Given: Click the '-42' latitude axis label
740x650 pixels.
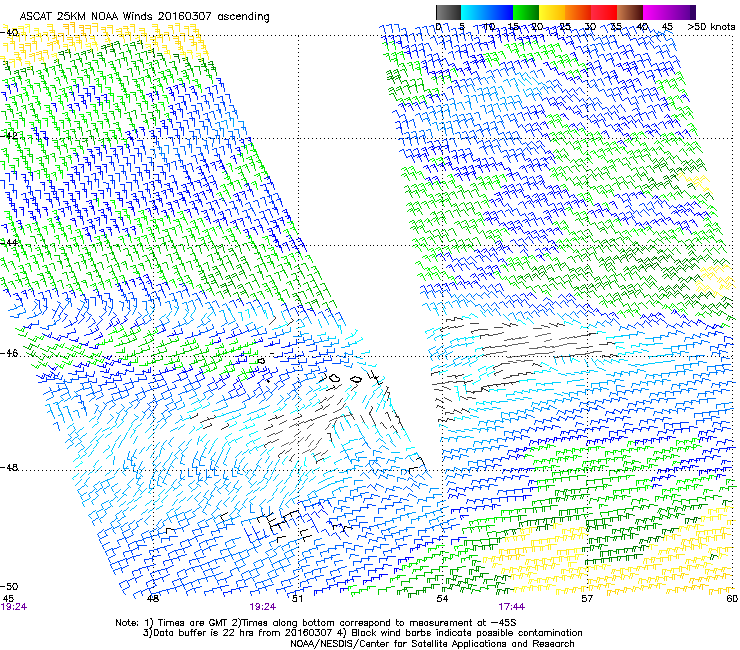Looking at the screenshot, I should (x=9, y=135).
